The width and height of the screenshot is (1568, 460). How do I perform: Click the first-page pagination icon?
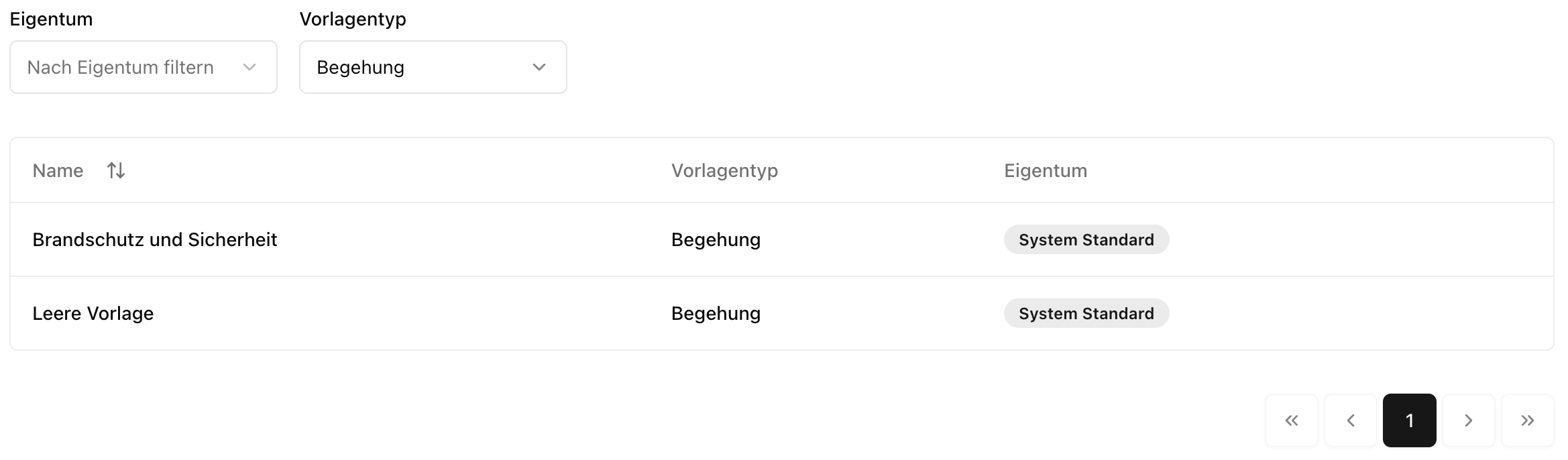[x=1291, y=420]
